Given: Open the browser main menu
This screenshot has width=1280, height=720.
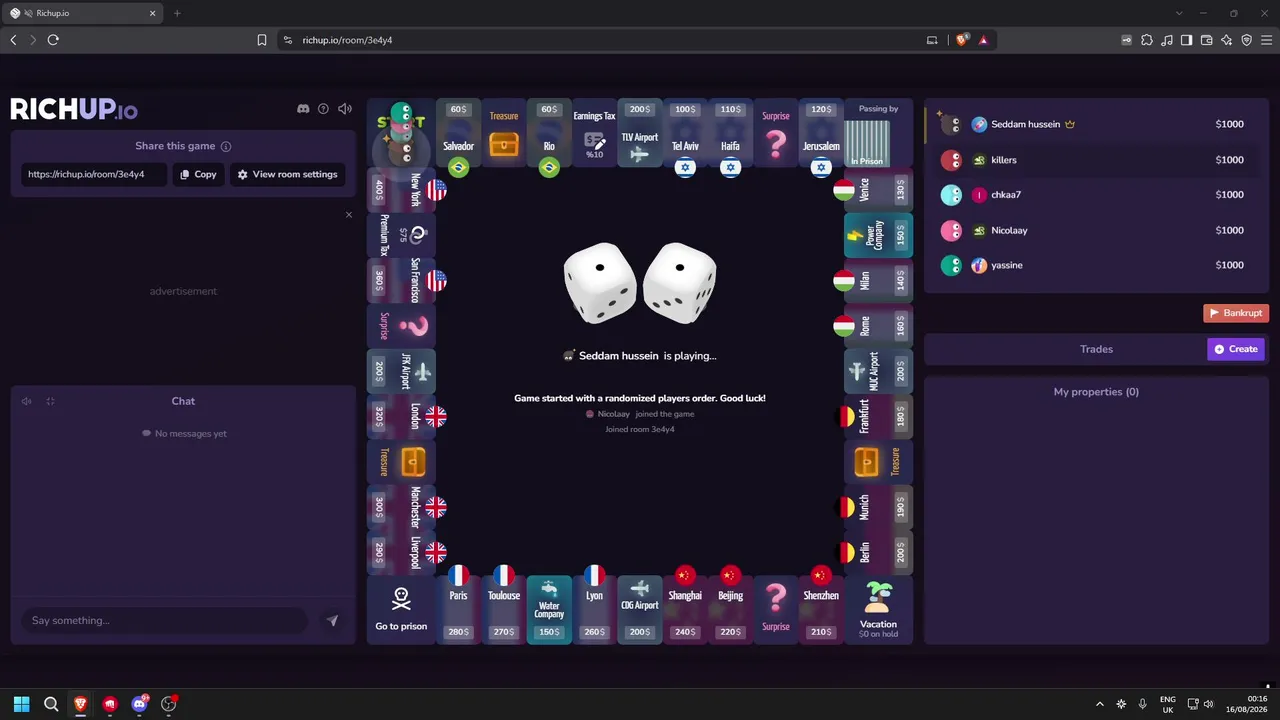Looking at the screenshot, I should (1267, 40).
